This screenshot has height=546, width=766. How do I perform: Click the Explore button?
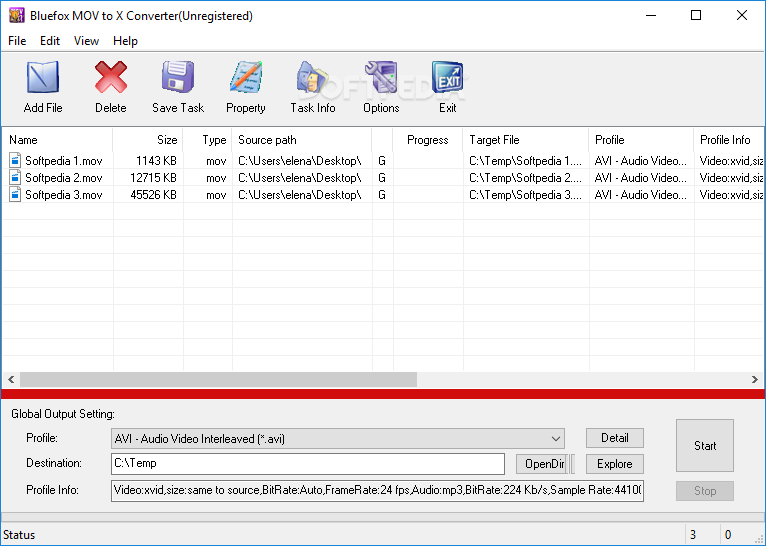pos(615,464)
